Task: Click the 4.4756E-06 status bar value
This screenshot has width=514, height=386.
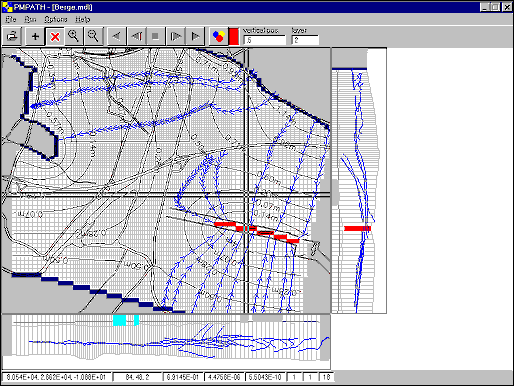Action: pyautogui.click(x=224, y=377)
